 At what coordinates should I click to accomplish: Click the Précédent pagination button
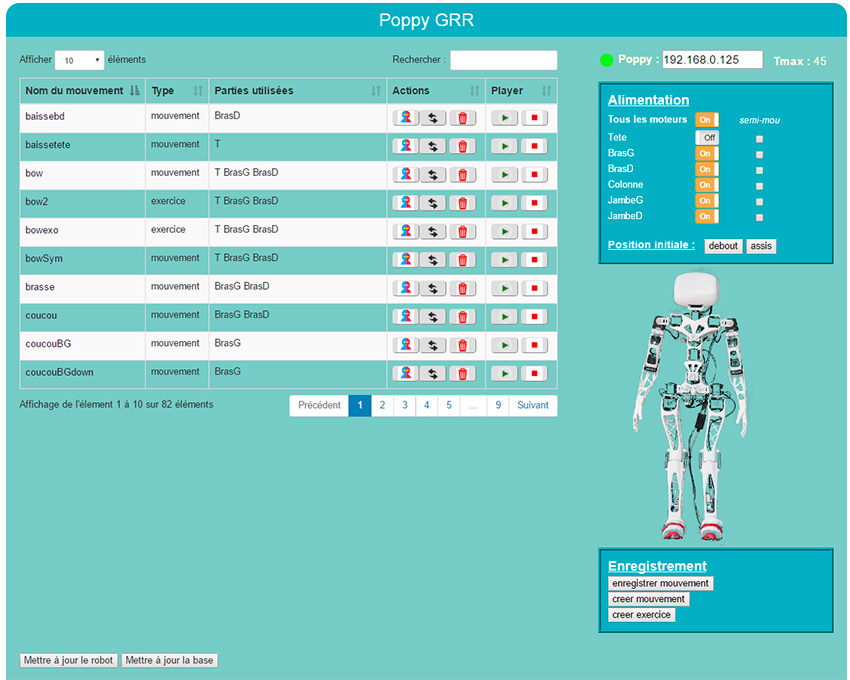319,405
